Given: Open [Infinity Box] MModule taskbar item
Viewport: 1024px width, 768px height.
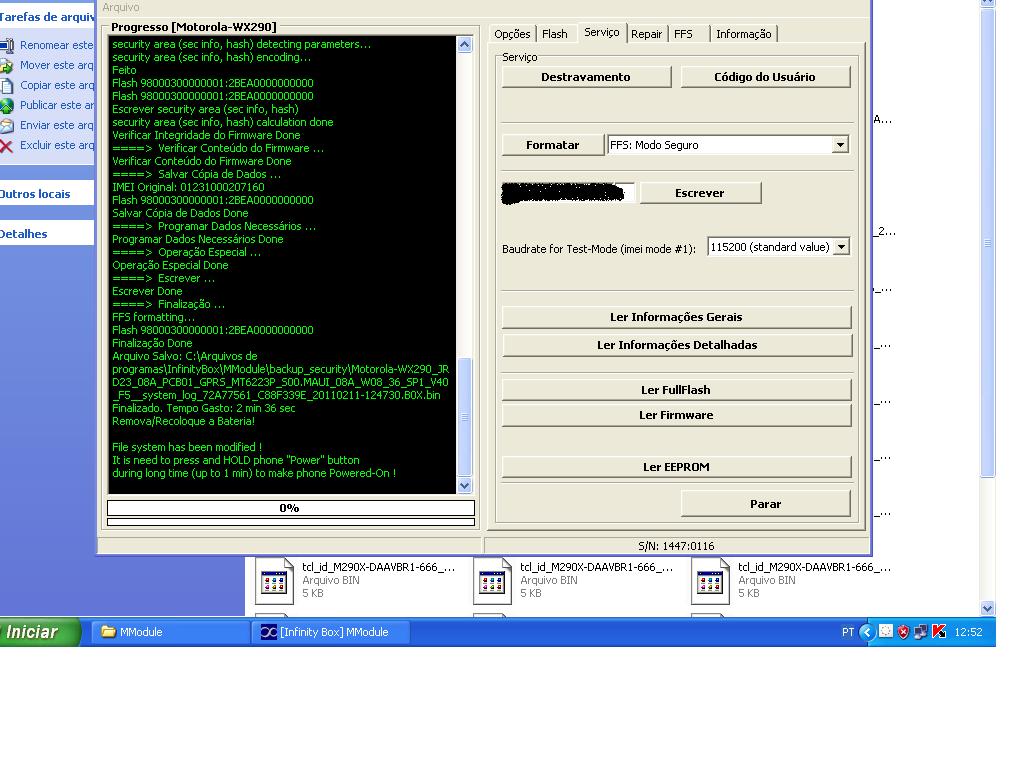Looking at the screenshot, I should click(333, 632).
